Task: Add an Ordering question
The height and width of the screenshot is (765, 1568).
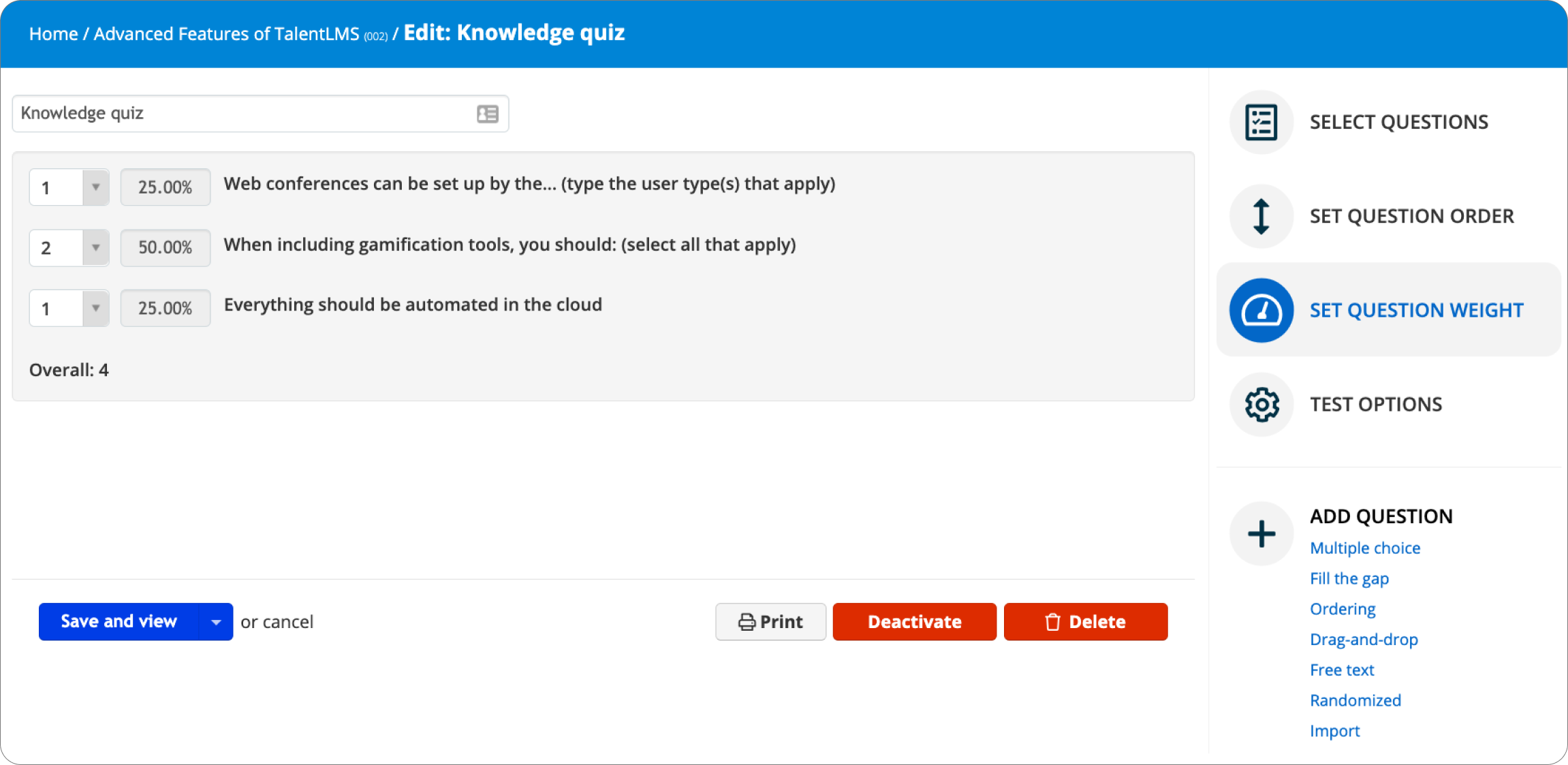Action: tap(1343, 609)
